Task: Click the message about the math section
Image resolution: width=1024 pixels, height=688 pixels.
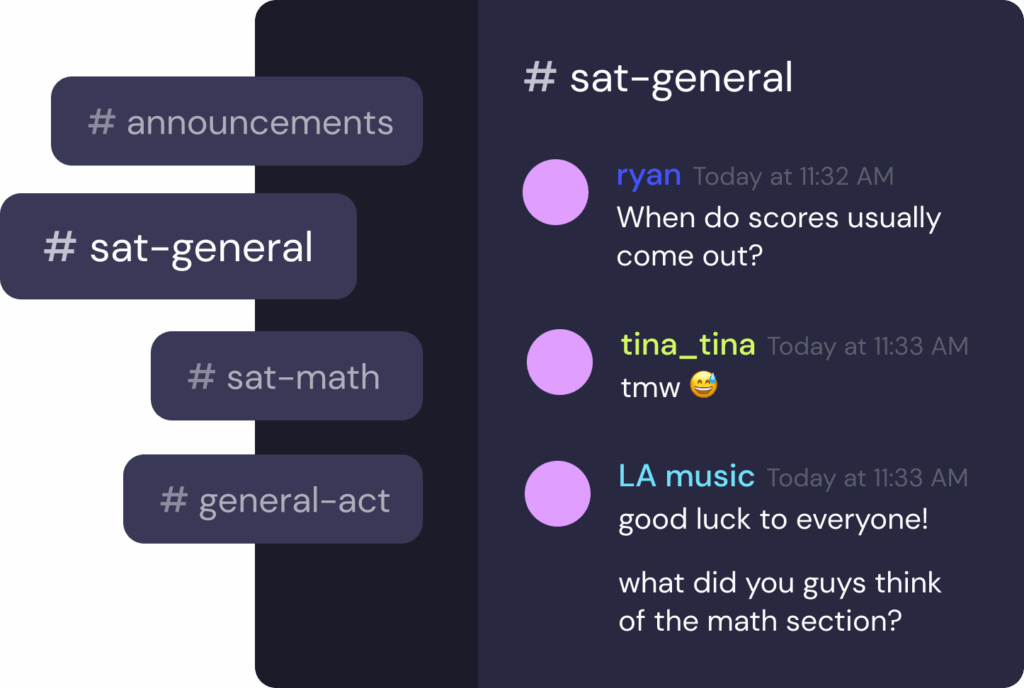Action: pos(780,601)
